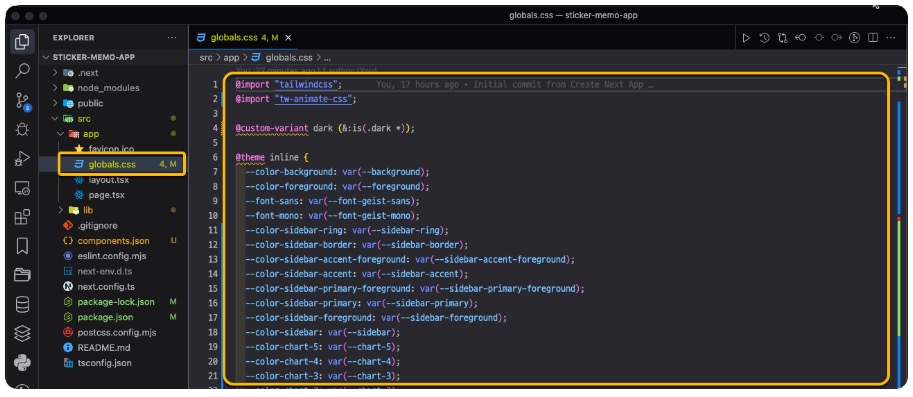The image size is (913, 397).
Task: Open components.json file
Action: (x=114, y=240)
